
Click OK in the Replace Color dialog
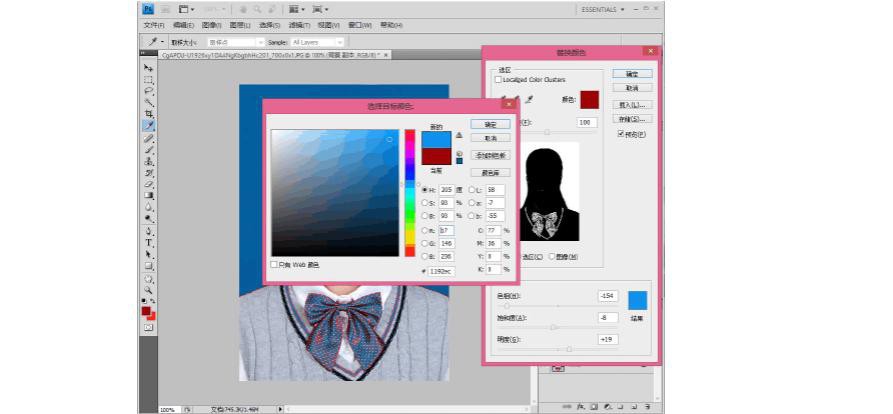(632, 74)
